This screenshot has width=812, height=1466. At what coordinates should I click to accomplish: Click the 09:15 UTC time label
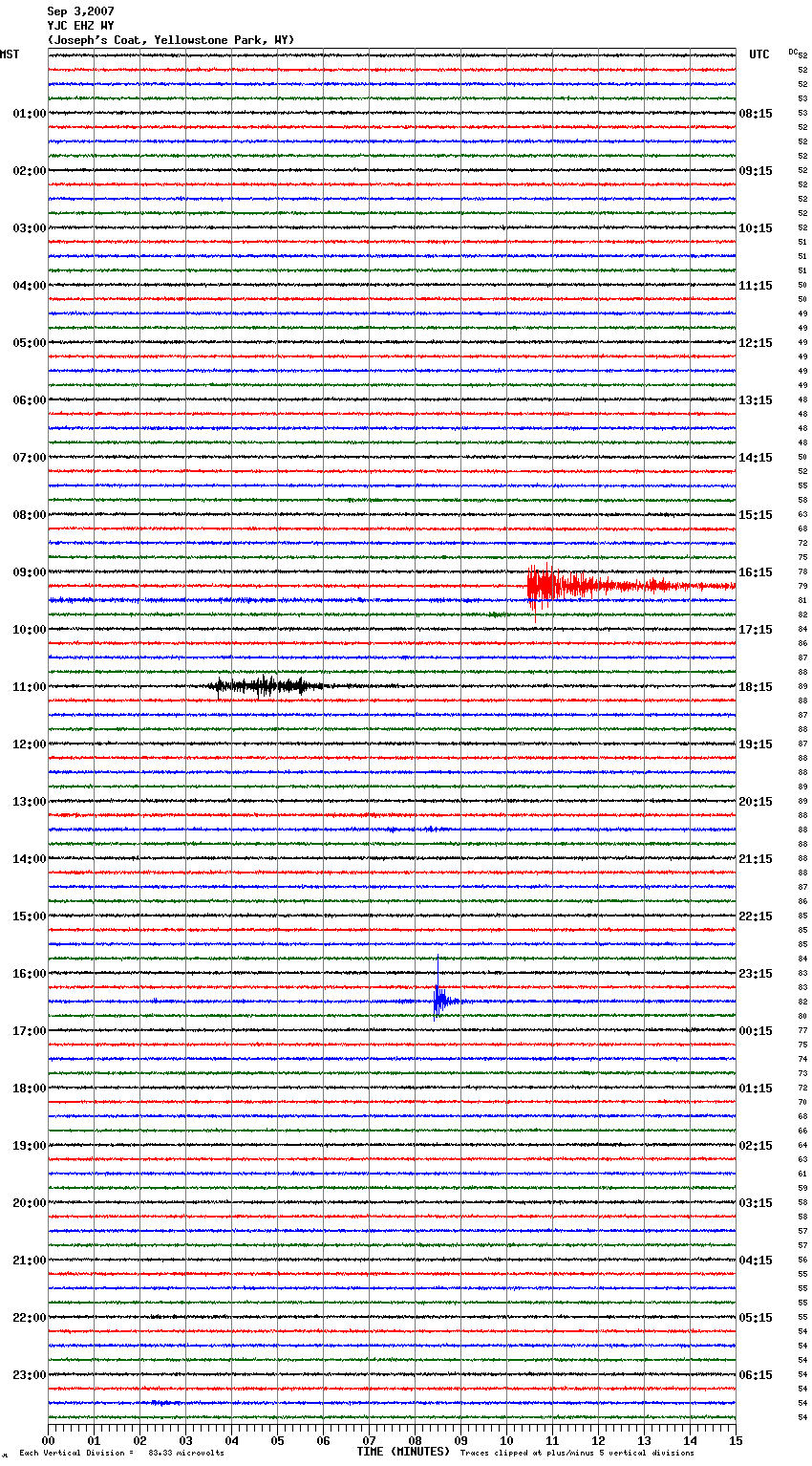(756, 171)
